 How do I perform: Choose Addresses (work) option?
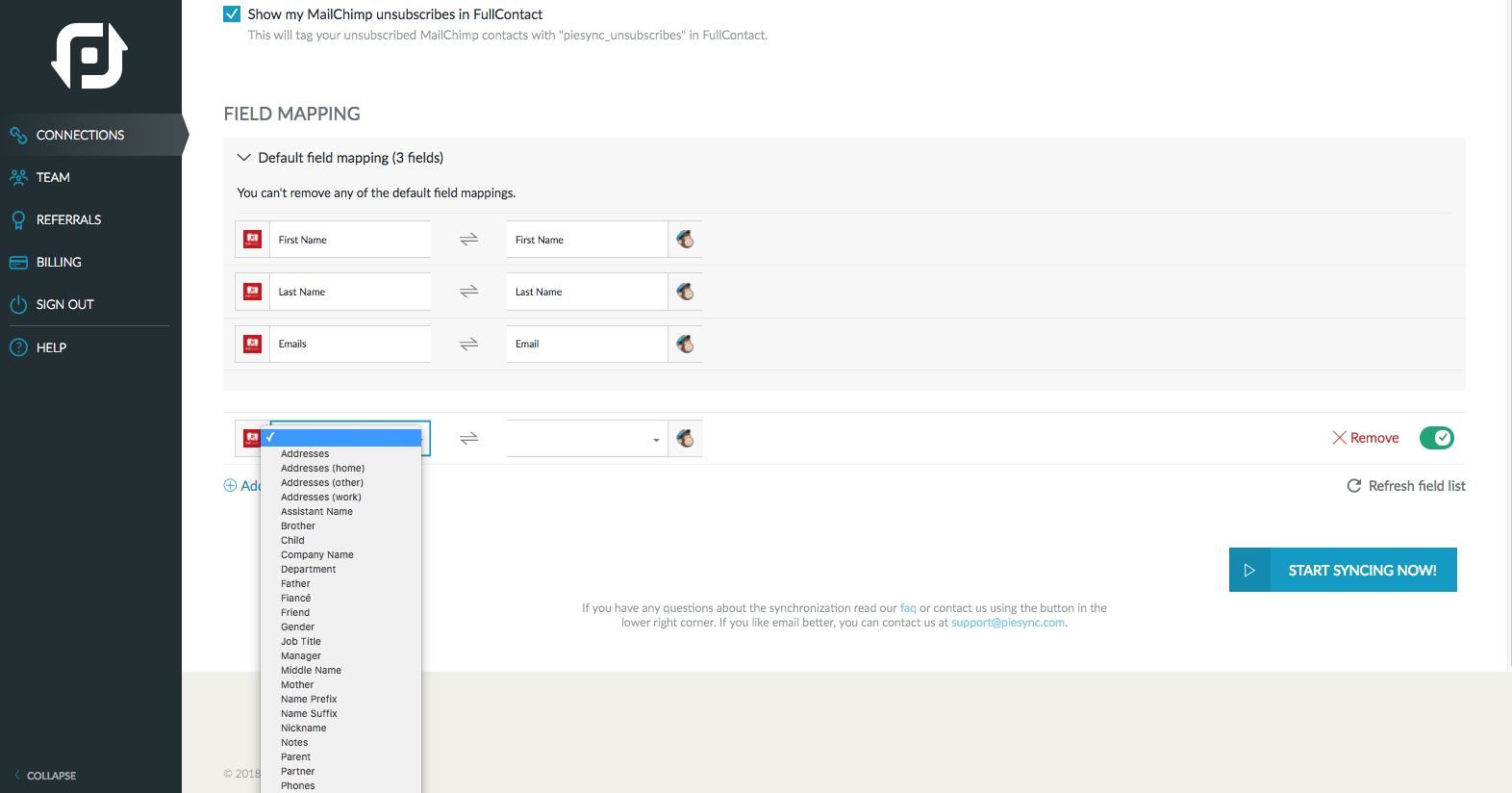(x=341, y=497)
